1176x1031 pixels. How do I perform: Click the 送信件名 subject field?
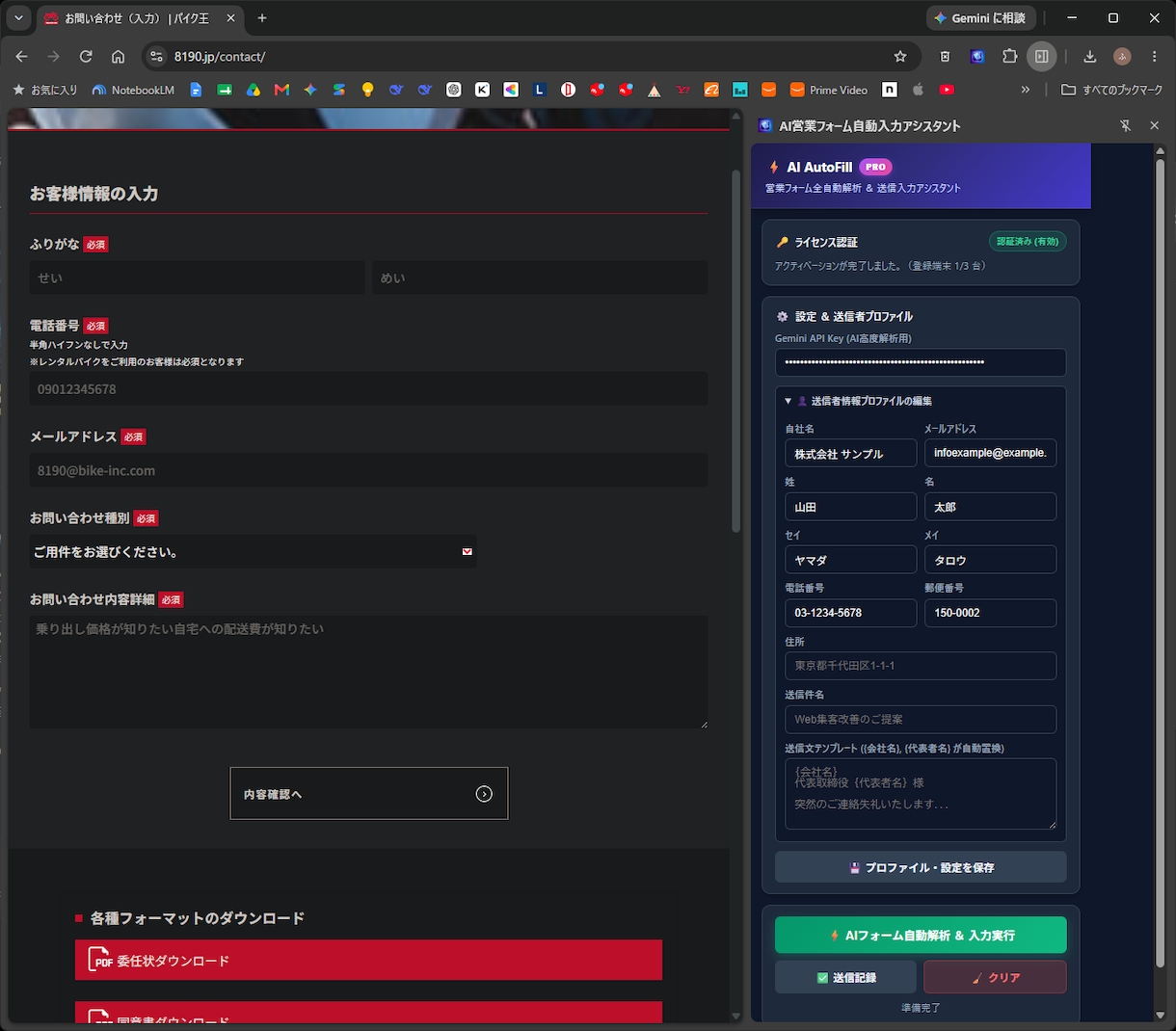pos(921,719)
